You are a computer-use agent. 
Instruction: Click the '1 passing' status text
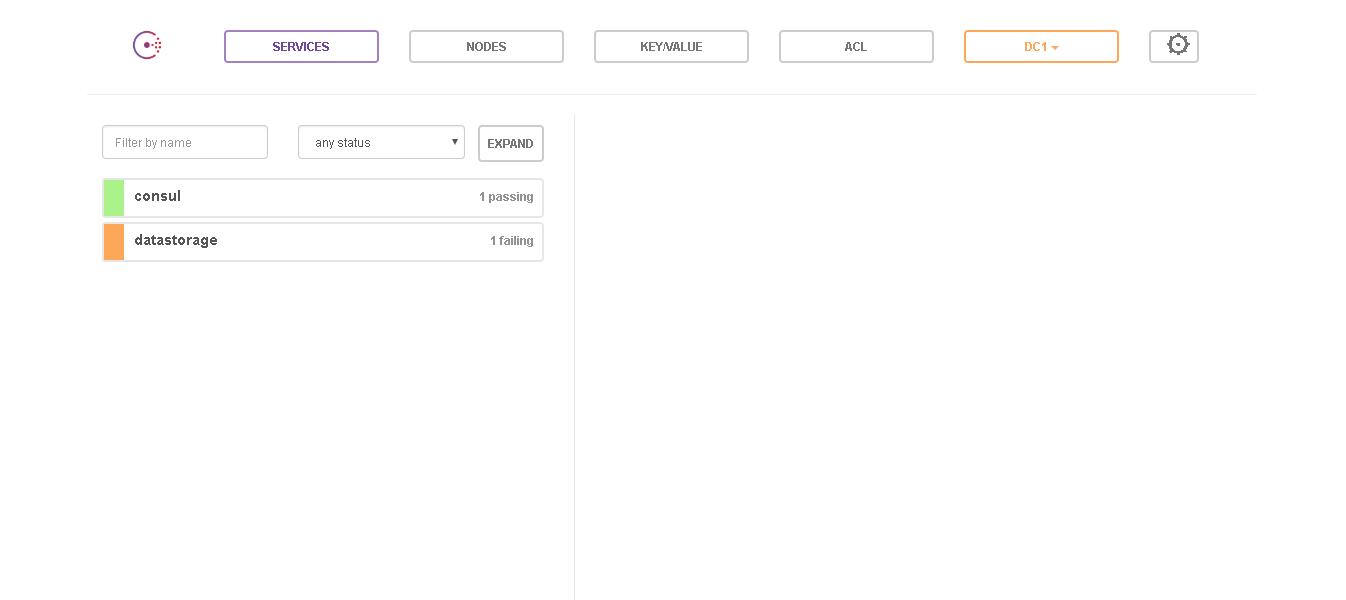pyautogui.click(x=506, y=197)
